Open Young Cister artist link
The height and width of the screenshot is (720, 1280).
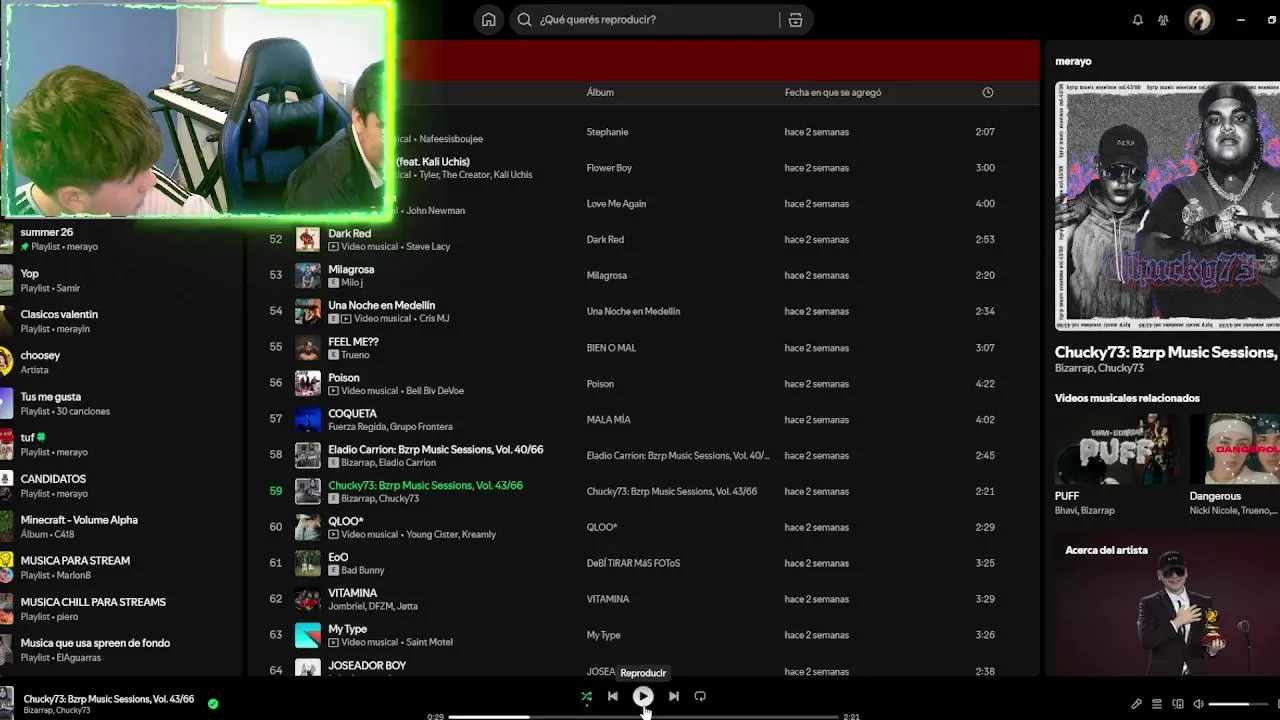(432, 535)
